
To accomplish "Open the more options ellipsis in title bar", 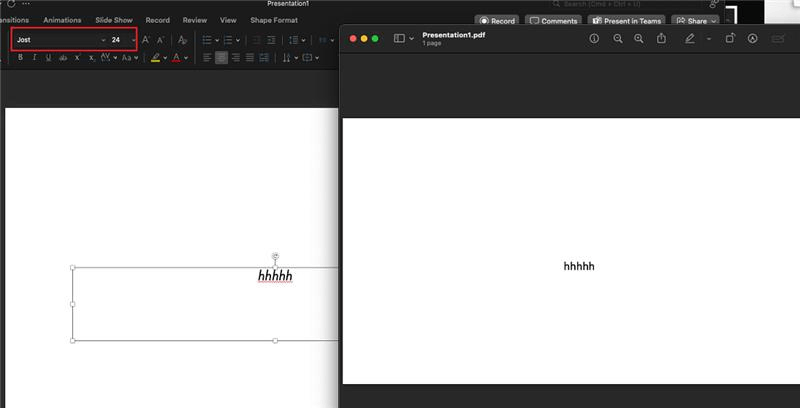I will (26, 4).
